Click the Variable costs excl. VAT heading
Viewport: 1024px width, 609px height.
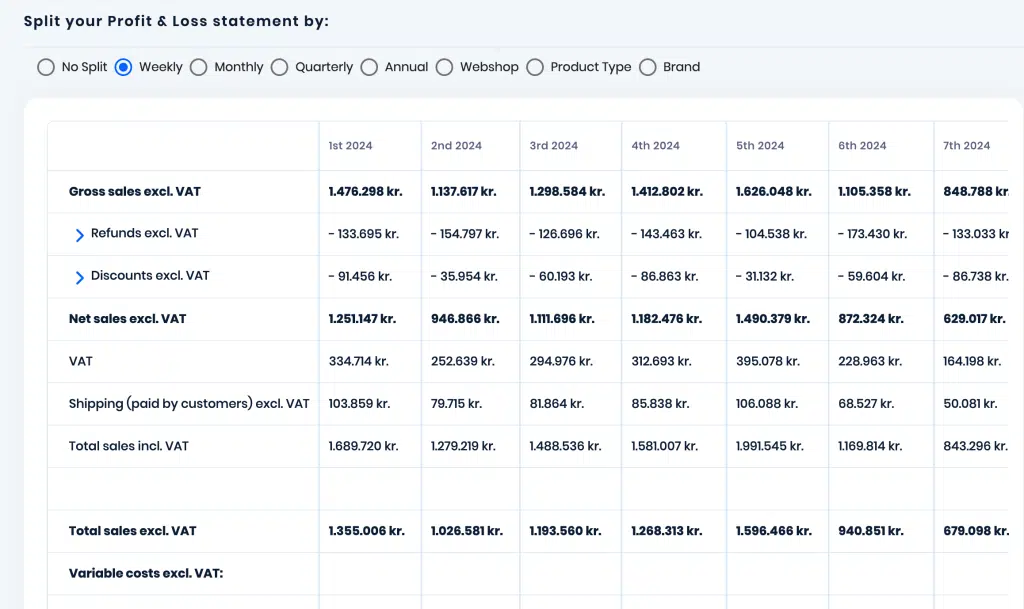tap(146, 573)
